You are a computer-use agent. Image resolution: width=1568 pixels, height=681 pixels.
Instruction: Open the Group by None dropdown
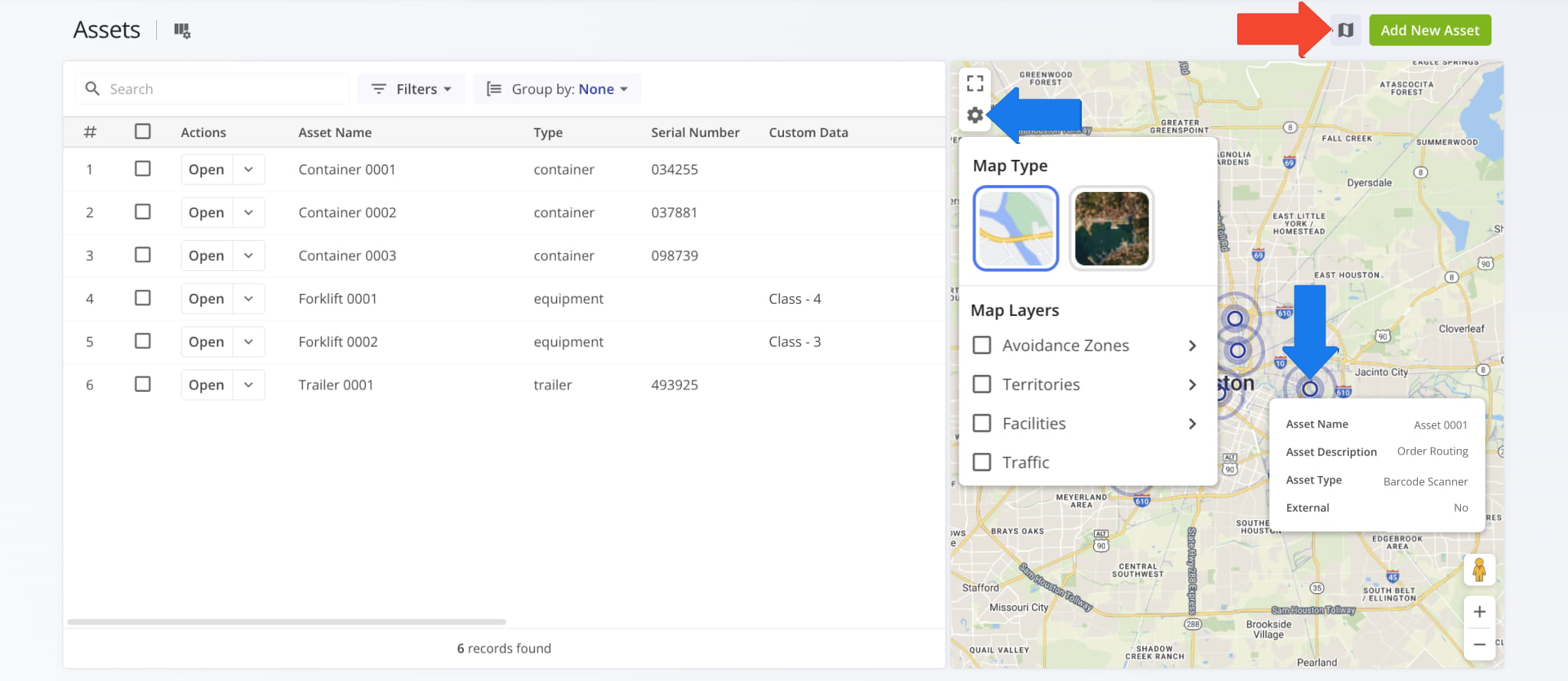point(557,89)
